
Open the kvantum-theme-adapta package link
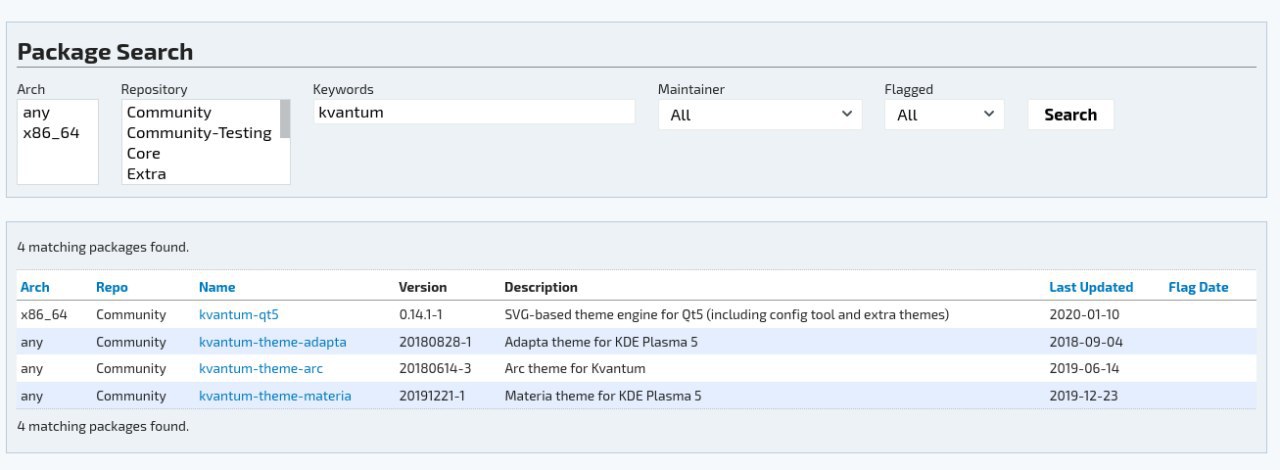(x=273, y=341)
